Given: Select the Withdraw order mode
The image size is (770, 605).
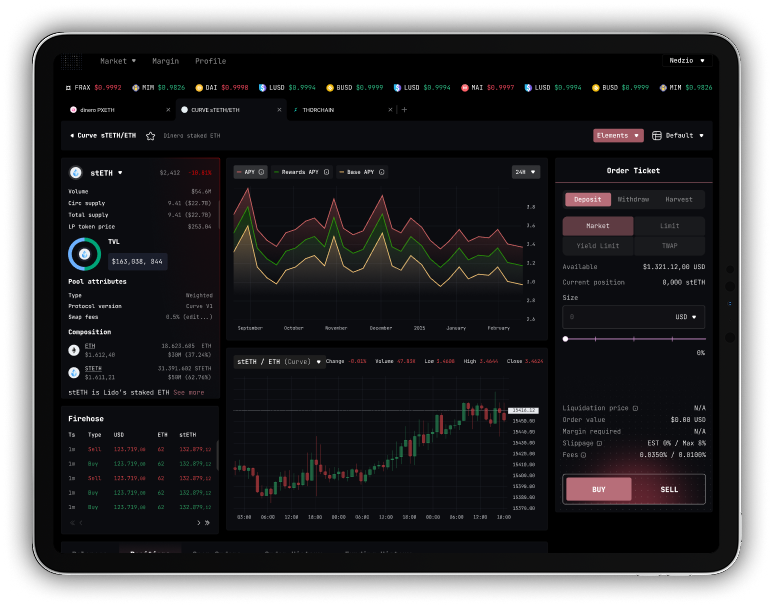Looking at the screenshot, I should tap(633, 199).
